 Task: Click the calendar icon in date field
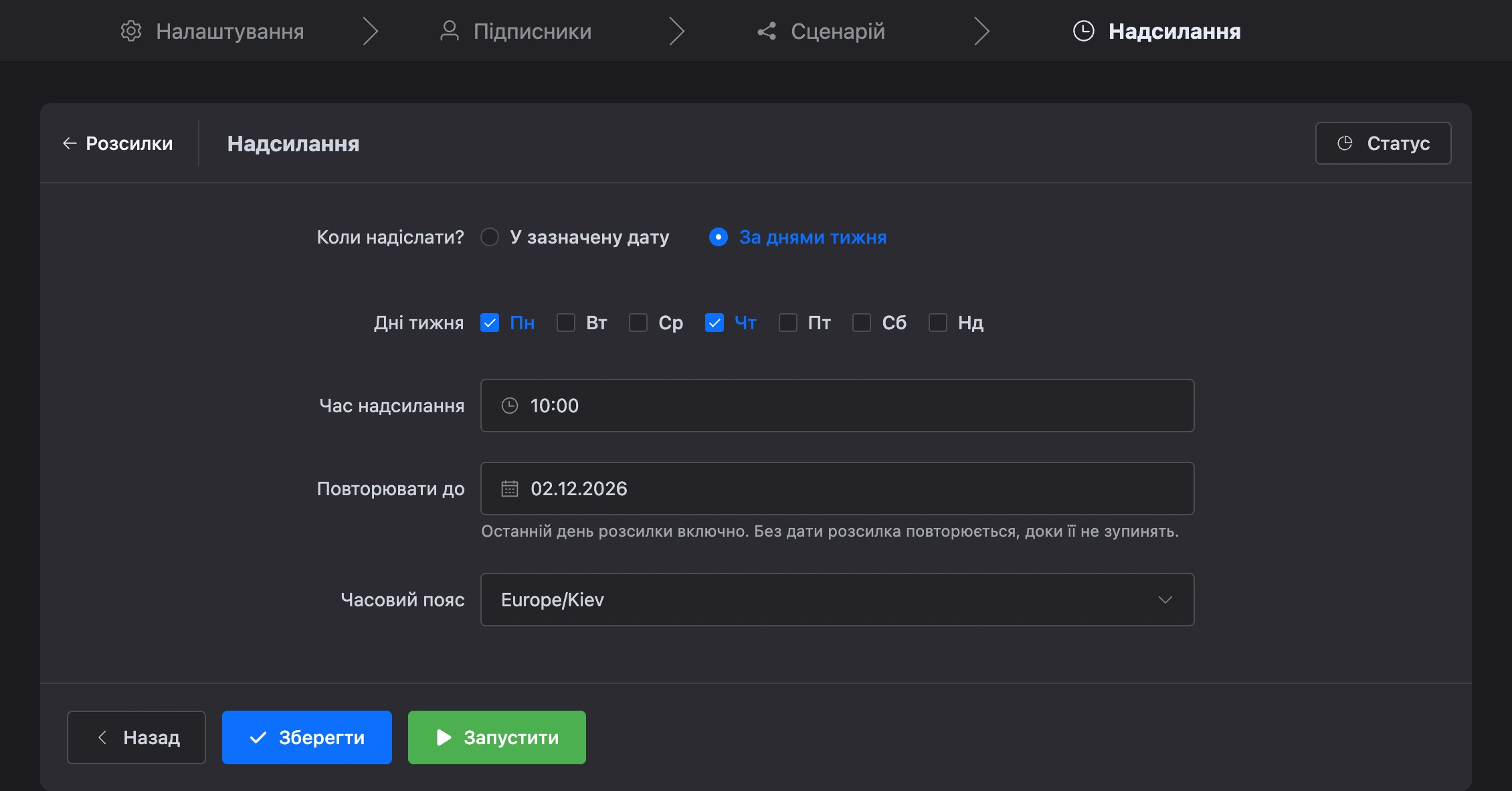510,489
